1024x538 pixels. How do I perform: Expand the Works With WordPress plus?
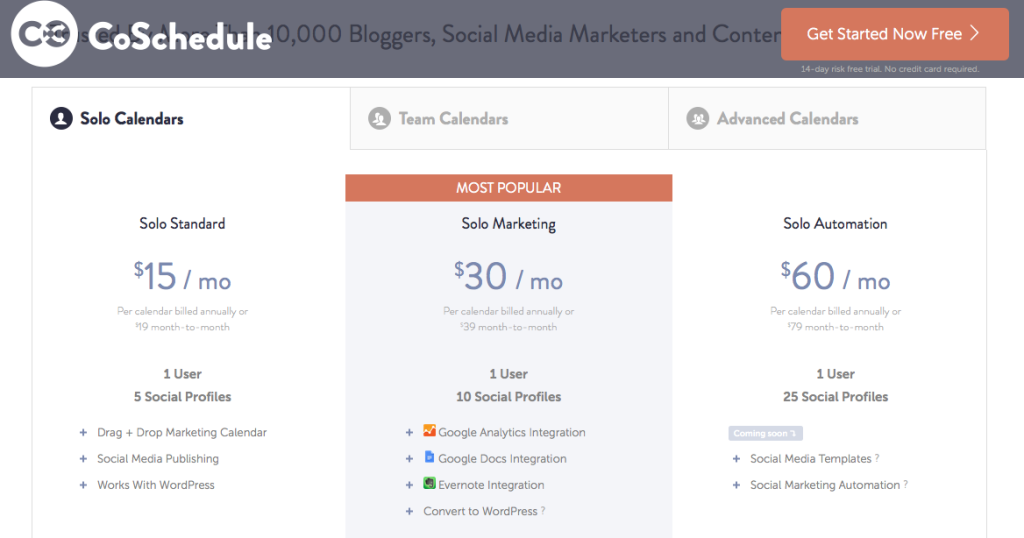(83, 485)
